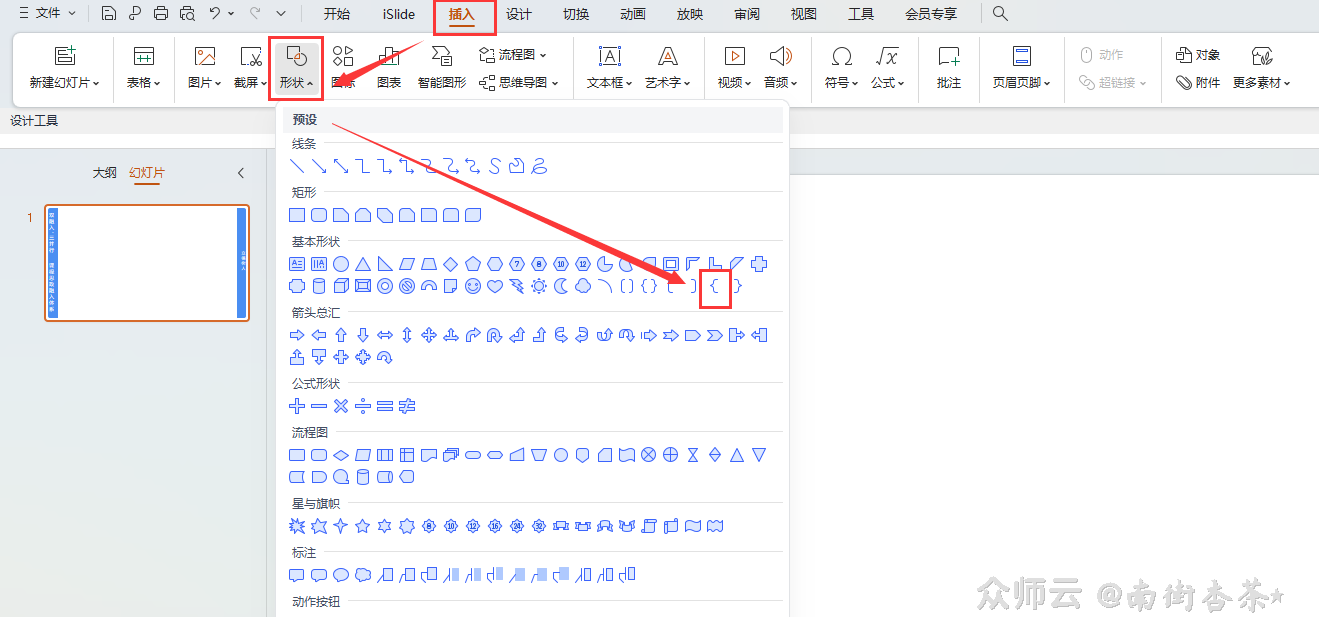Switch to the 设计 tab

[519, 14]
